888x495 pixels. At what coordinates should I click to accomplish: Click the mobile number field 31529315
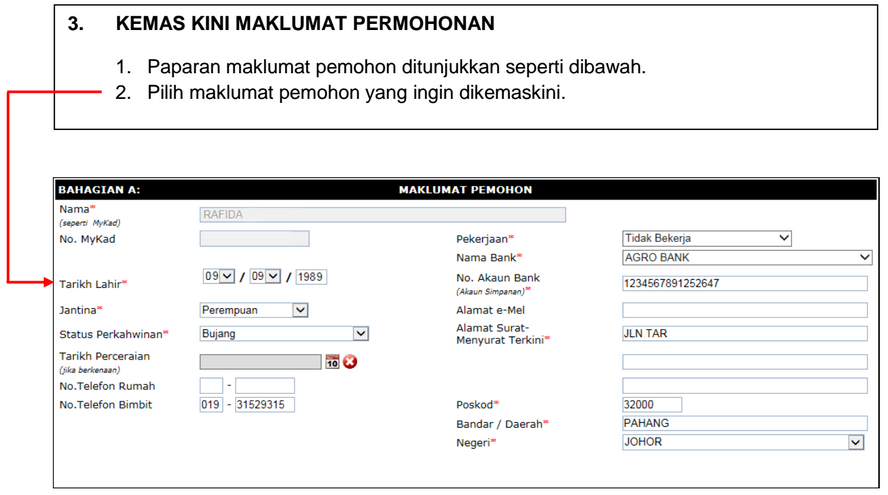pos(265,404)
